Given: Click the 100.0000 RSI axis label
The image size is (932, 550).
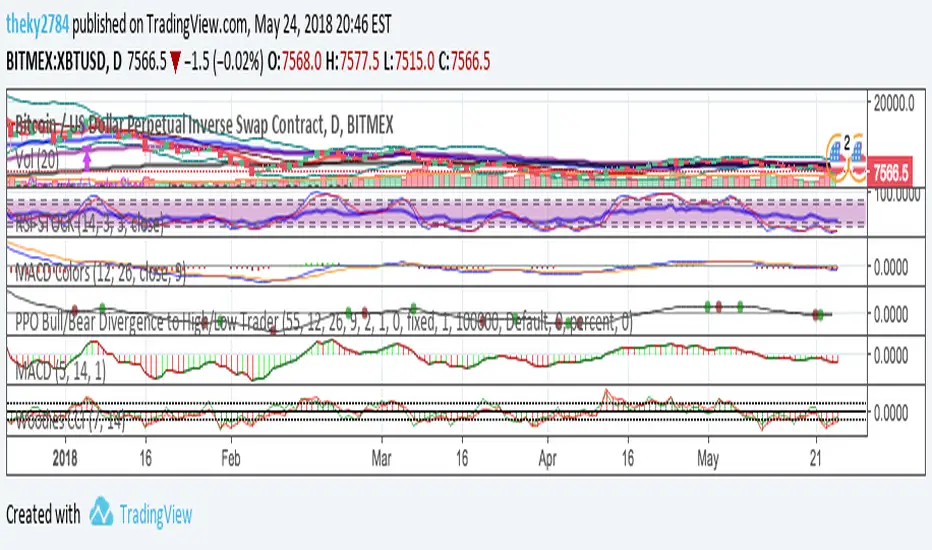Looking at the screenshot, I should tap(897, 194).
